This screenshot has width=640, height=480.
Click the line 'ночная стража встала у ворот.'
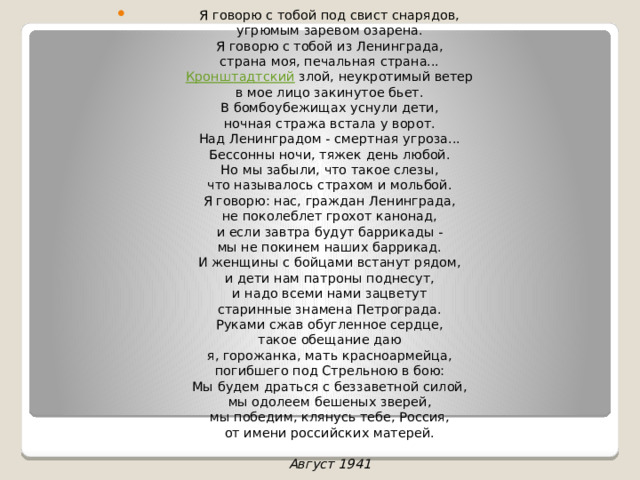coord(329,124)
